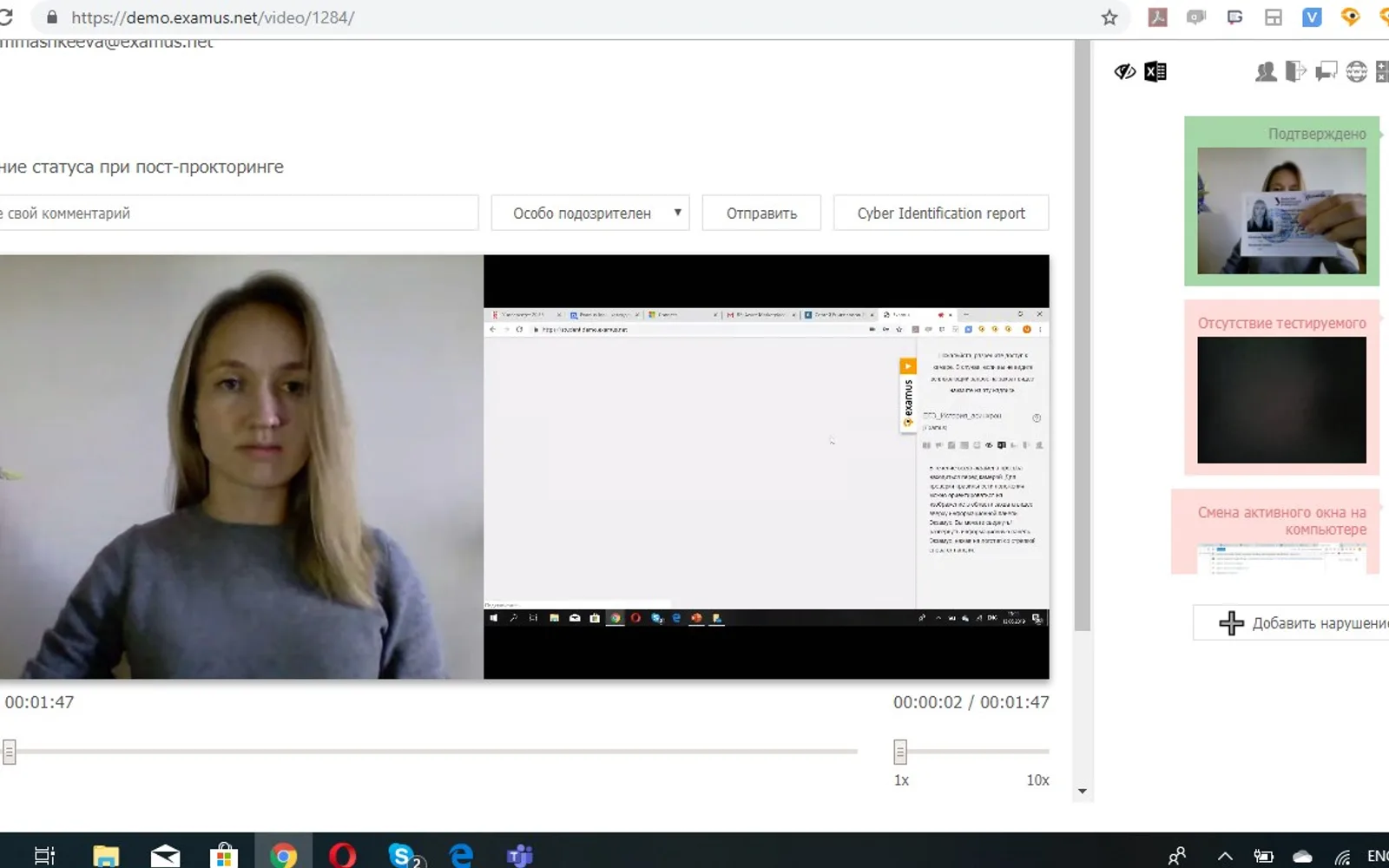Image resolution: width=1389 pixels, height=868 pixels.
Task: Click the crossed-out eye hide icon
Action: point(1125,71)
